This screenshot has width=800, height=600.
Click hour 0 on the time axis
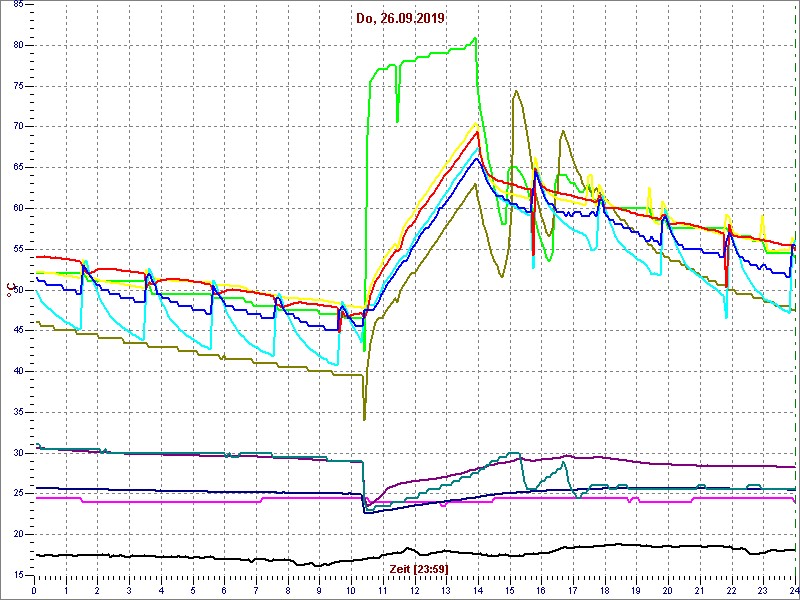pyautogui.click(x=34, y=590)
